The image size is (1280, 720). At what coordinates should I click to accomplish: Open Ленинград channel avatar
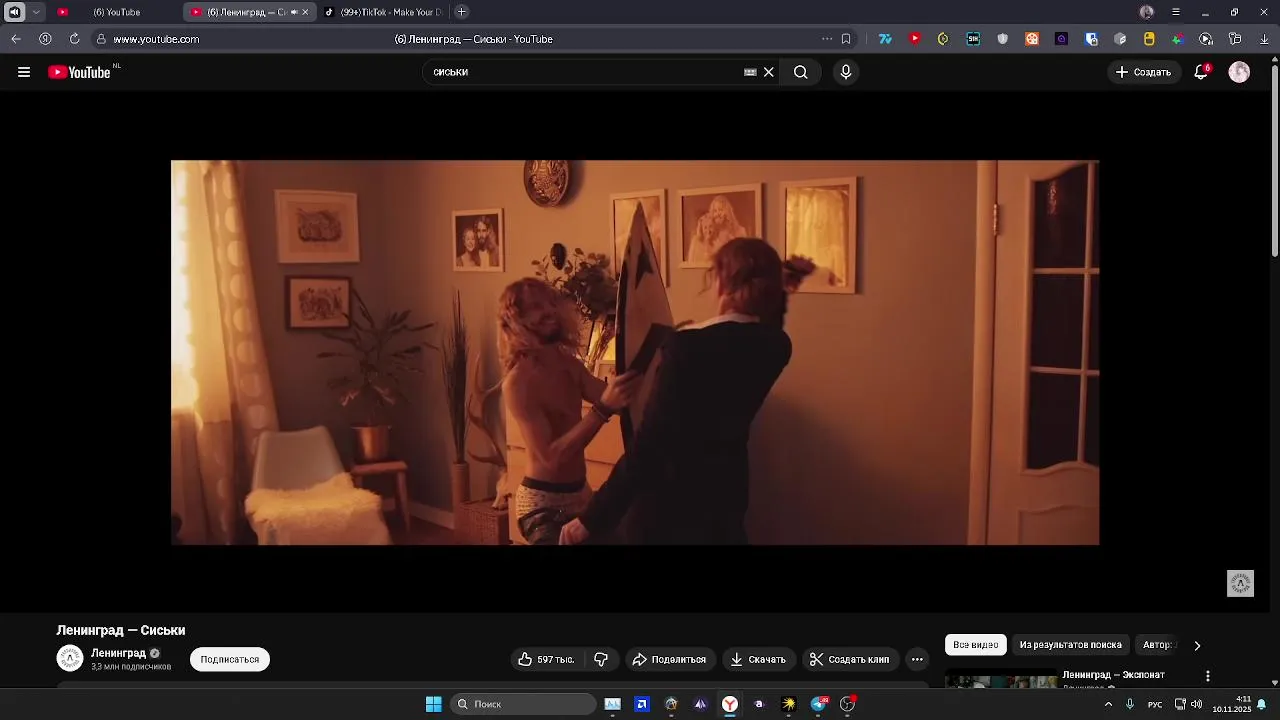[x=70, y=658]
